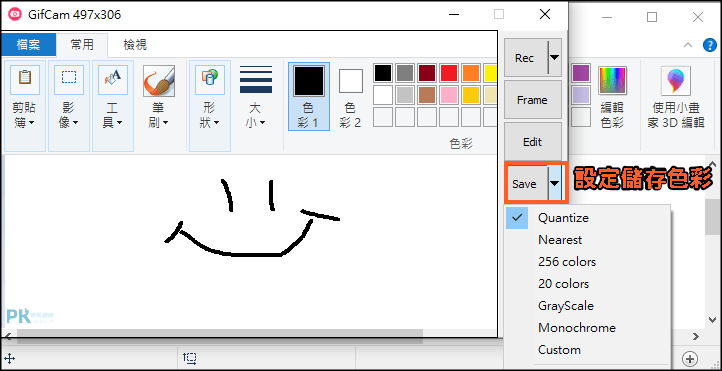Select 色彩 2 background color
Screen dimensions: 722x371
pyautogui.click(x=350, y=96)
